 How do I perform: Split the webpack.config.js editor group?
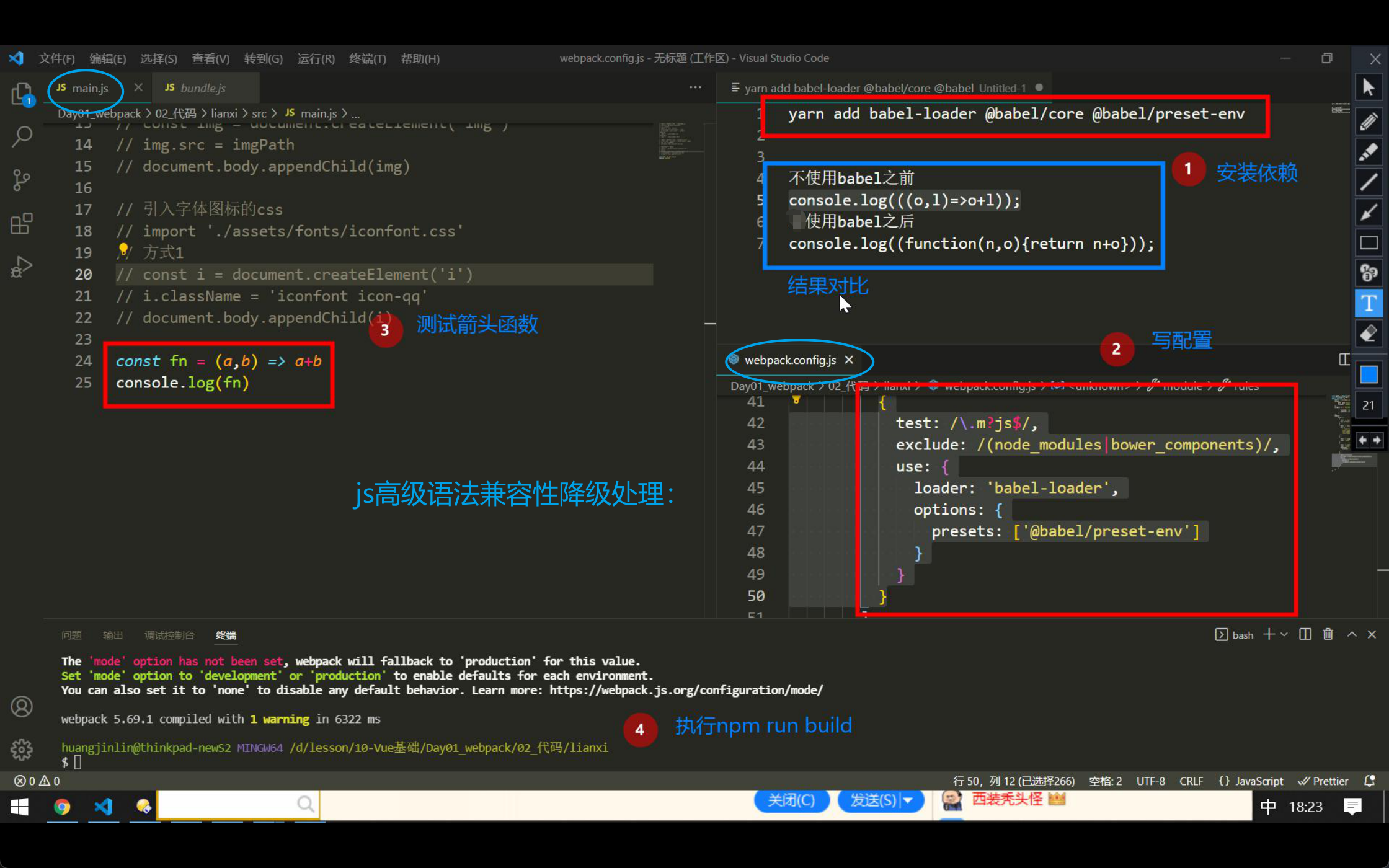tap(1344, 360)
